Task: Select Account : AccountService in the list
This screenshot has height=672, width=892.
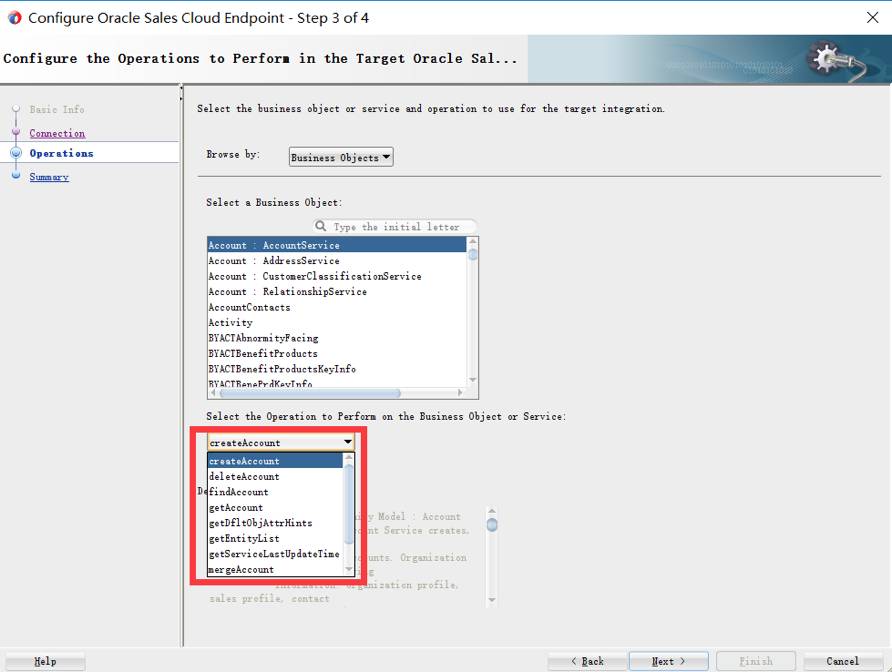Action: (337, 245)
